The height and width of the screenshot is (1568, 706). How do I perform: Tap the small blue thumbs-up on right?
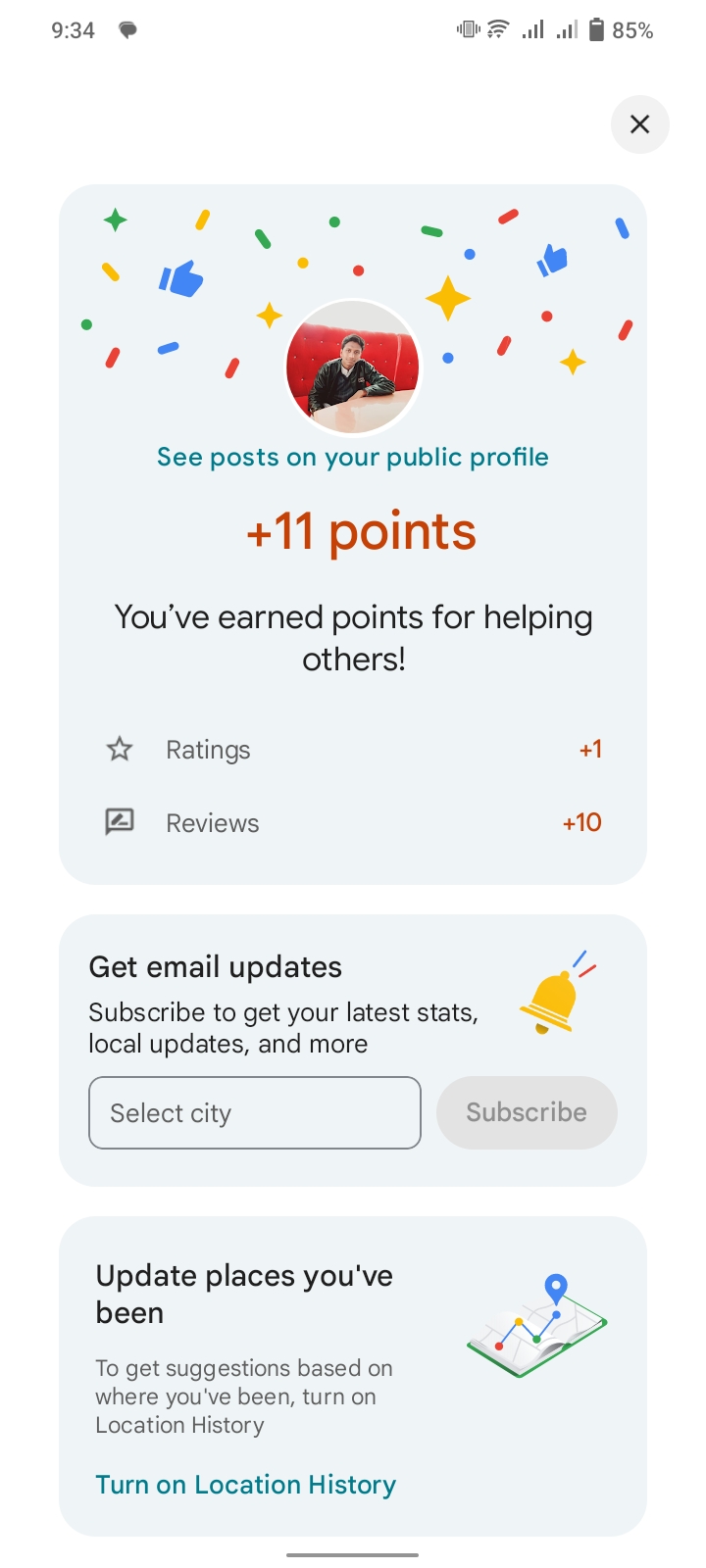(x=553, y=260)
